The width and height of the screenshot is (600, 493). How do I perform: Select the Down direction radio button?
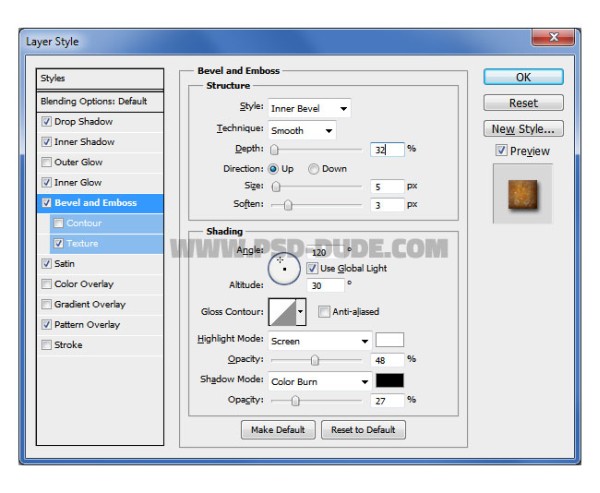pyautogui.click(x=313, y=169)
